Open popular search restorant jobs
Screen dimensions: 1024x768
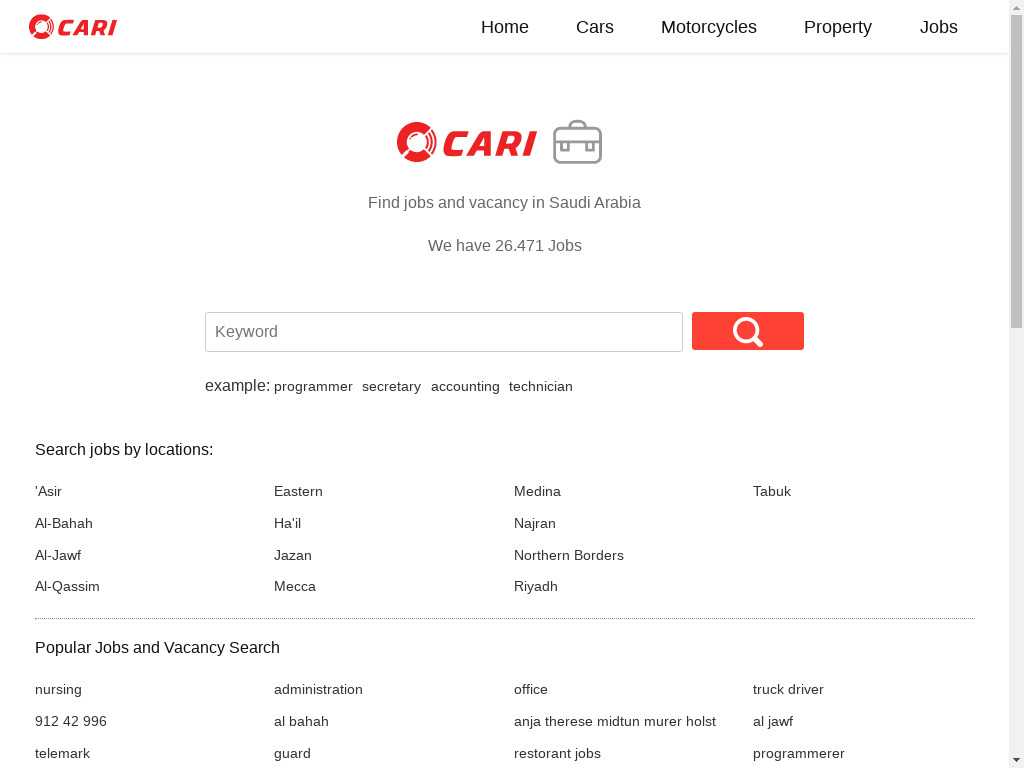[557, 754]
